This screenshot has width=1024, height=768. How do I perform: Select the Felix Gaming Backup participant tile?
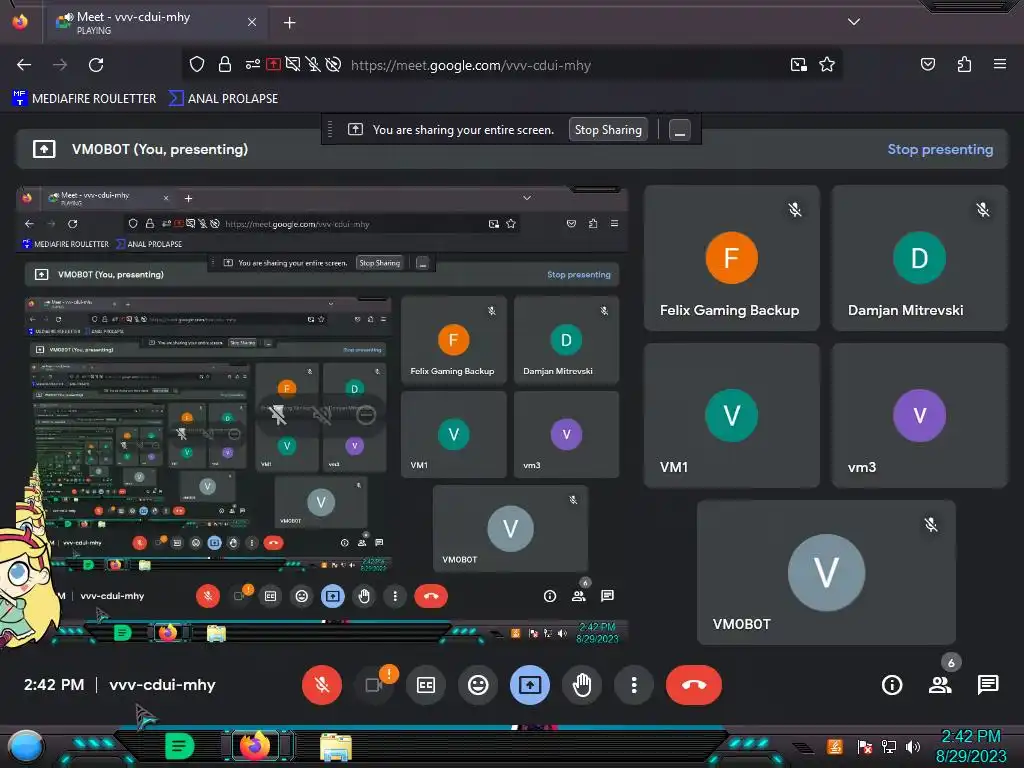731,258
